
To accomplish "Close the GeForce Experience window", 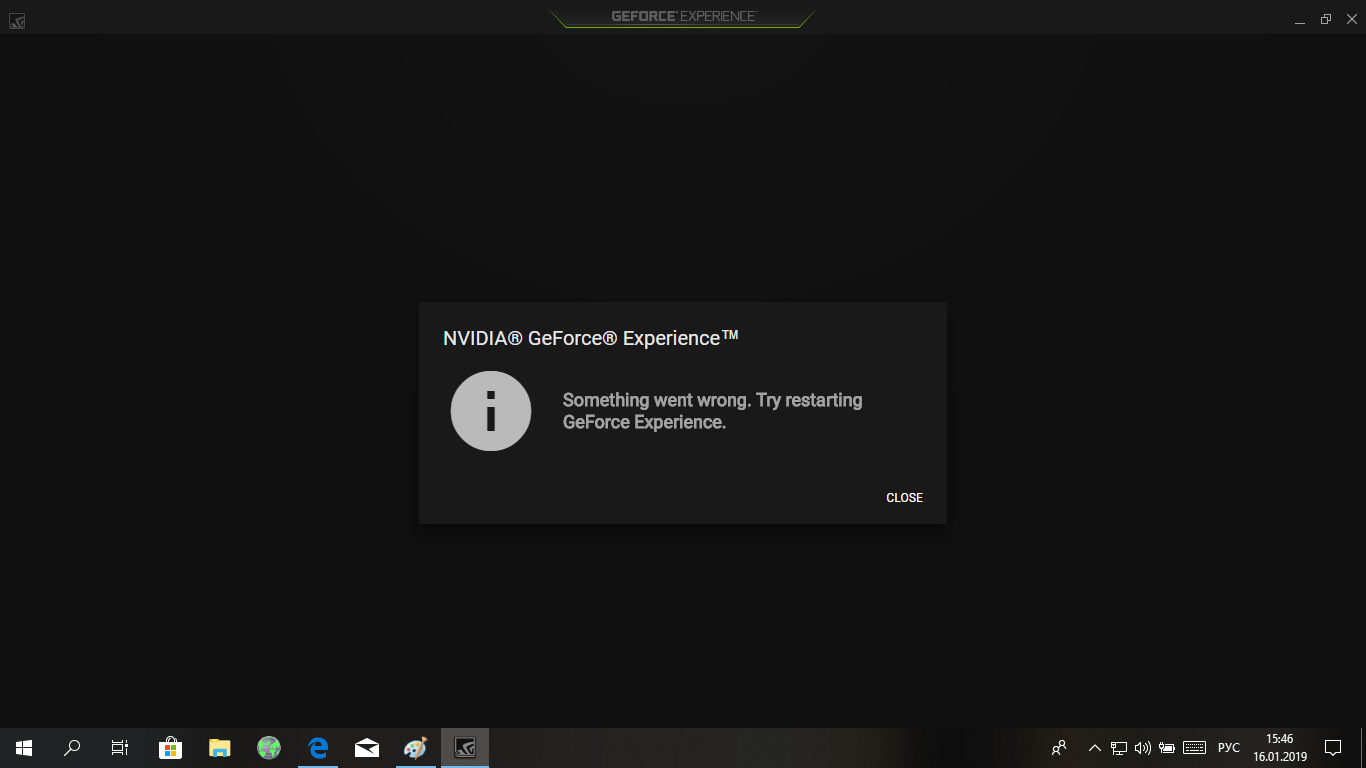I will [1351, 19].
